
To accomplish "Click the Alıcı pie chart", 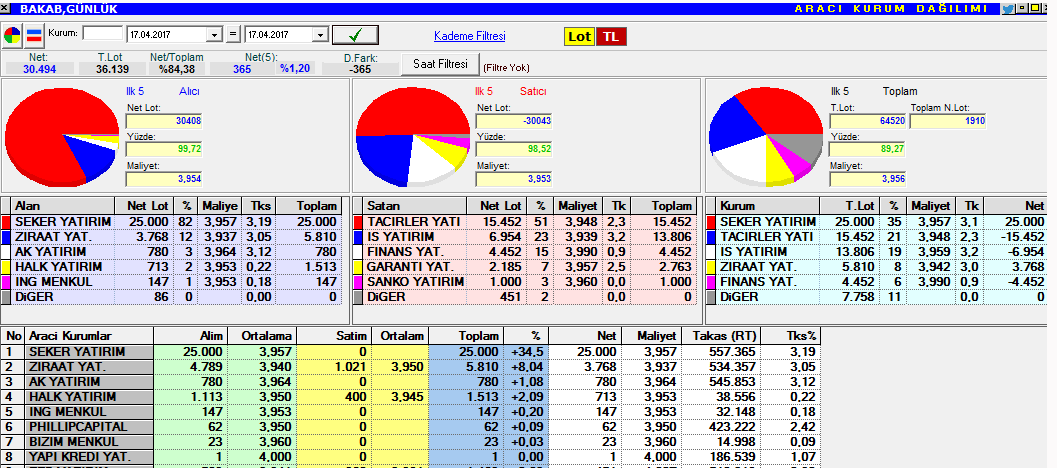I will 62,136.
